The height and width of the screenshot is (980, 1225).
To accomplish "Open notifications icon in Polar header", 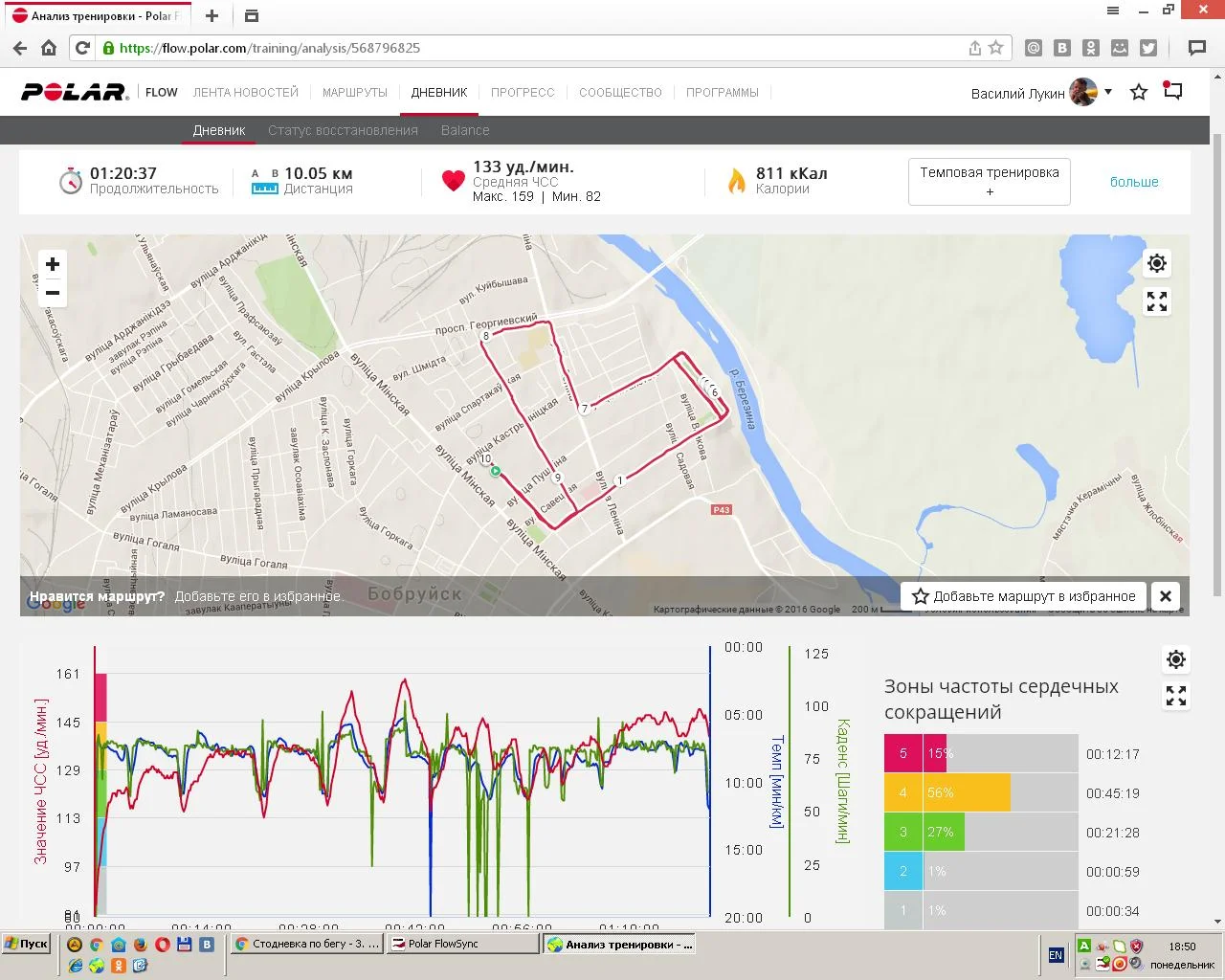I will coord(1173,92).
